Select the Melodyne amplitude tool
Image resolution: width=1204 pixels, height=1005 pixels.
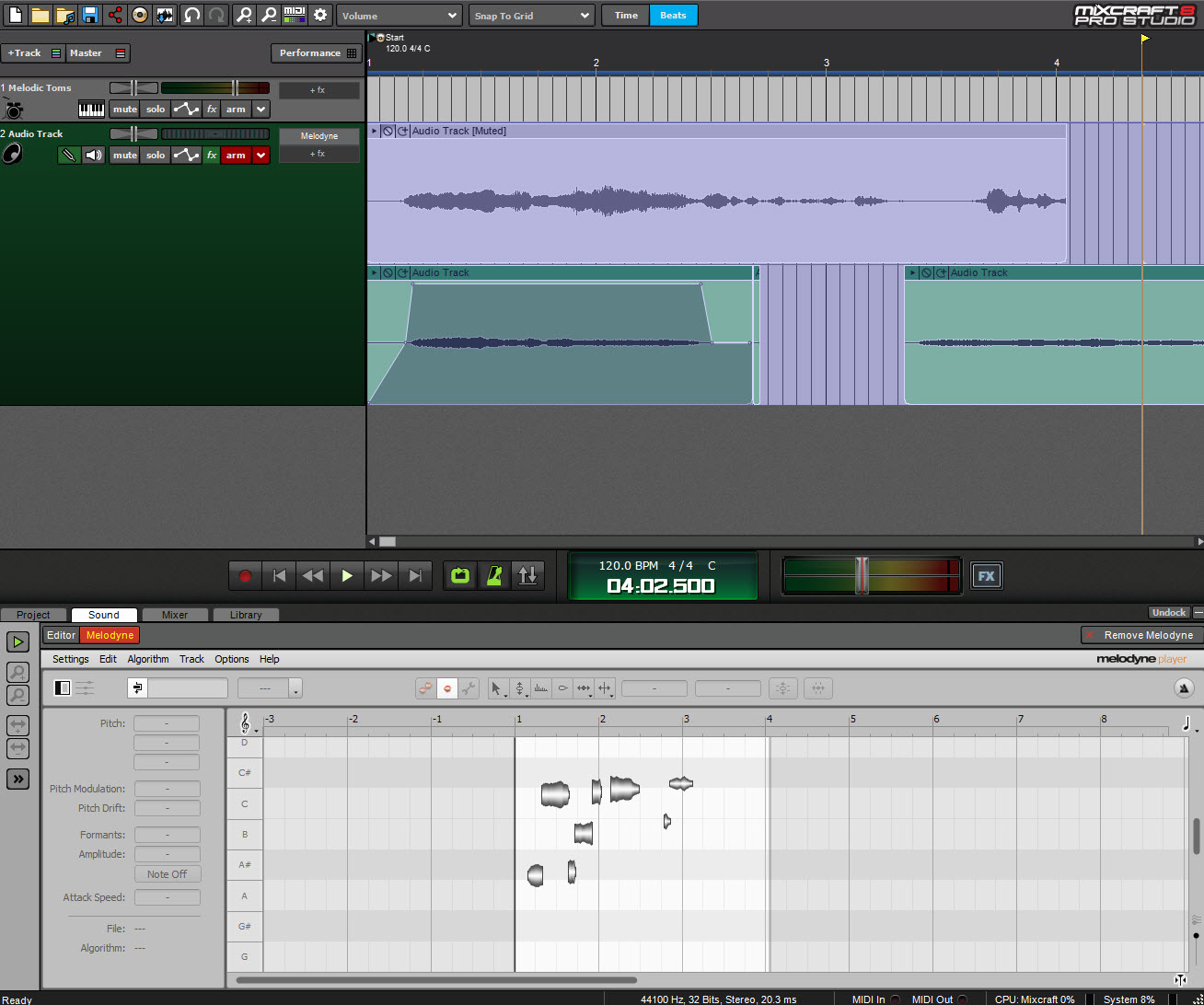[562, 687]
